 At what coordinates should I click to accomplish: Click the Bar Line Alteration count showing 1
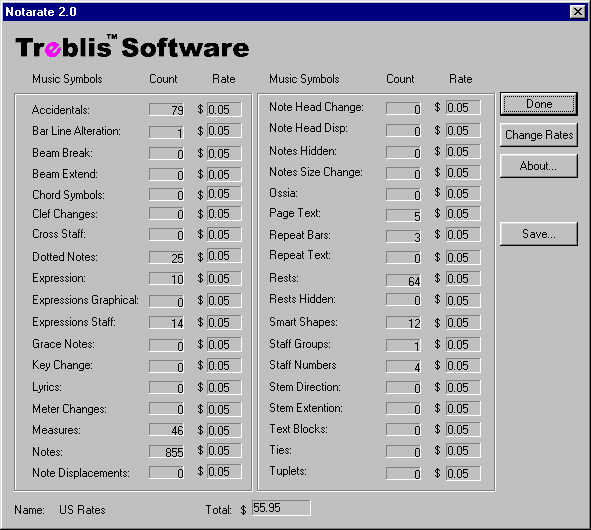[x=167, y=132]
